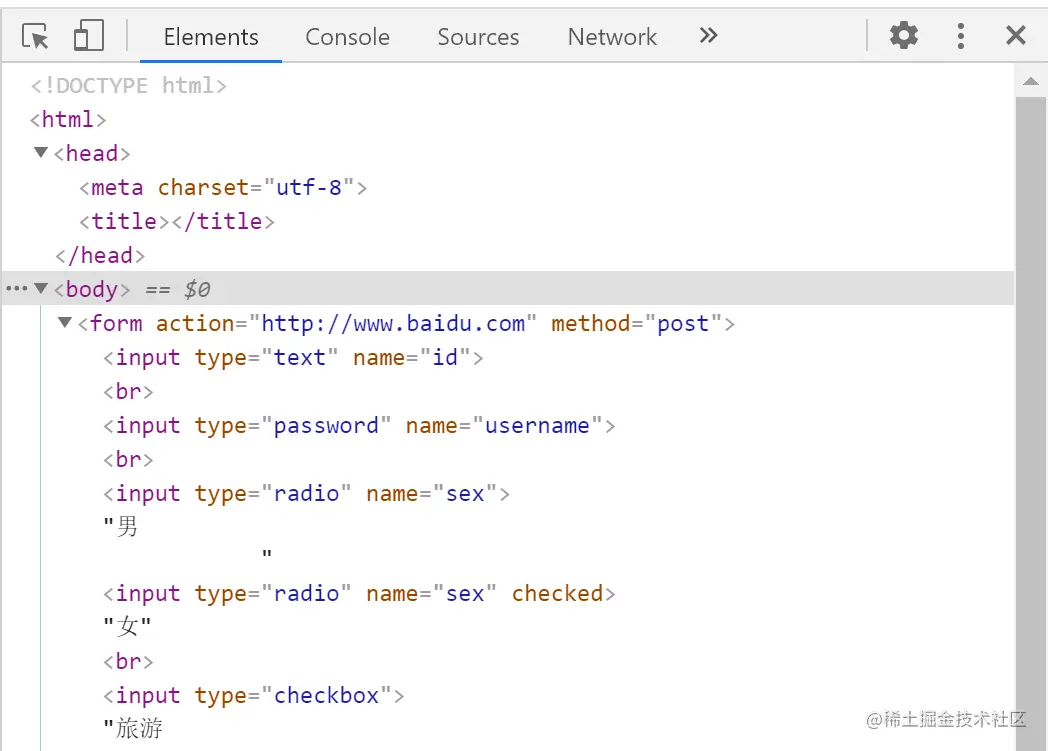Toggle the device toolbar icon
This screenshot has height=751, width=1048.
88,37
